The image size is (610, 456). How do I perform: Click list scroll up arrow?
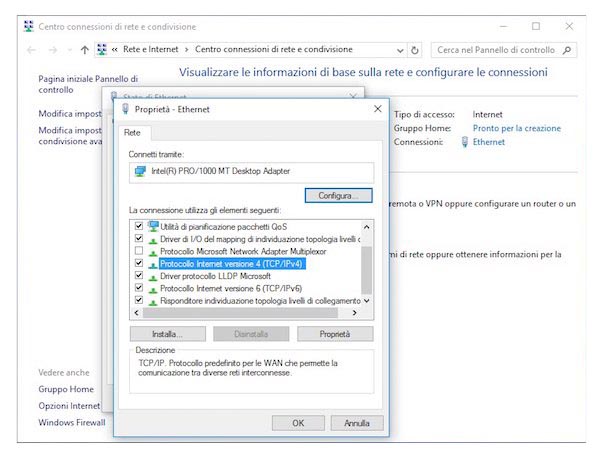click(366, 227)
